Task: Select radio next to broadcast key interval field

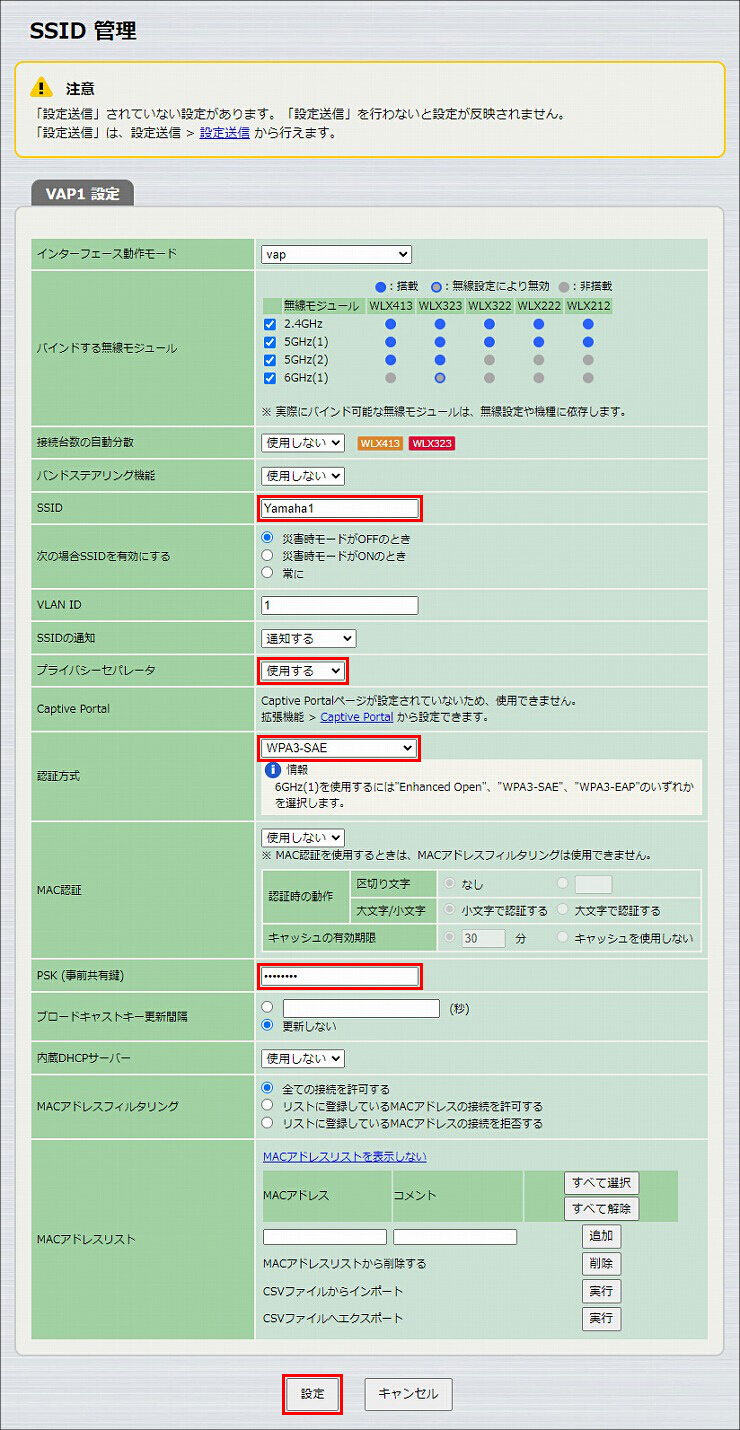Action: coord(268,1008)
